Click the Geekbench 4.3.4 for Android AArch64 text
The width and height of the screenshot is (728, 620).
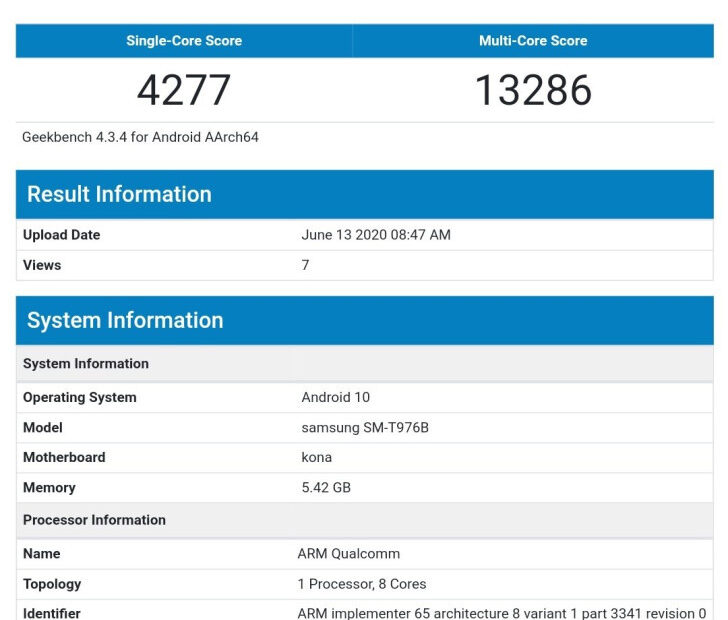[140, 137]
